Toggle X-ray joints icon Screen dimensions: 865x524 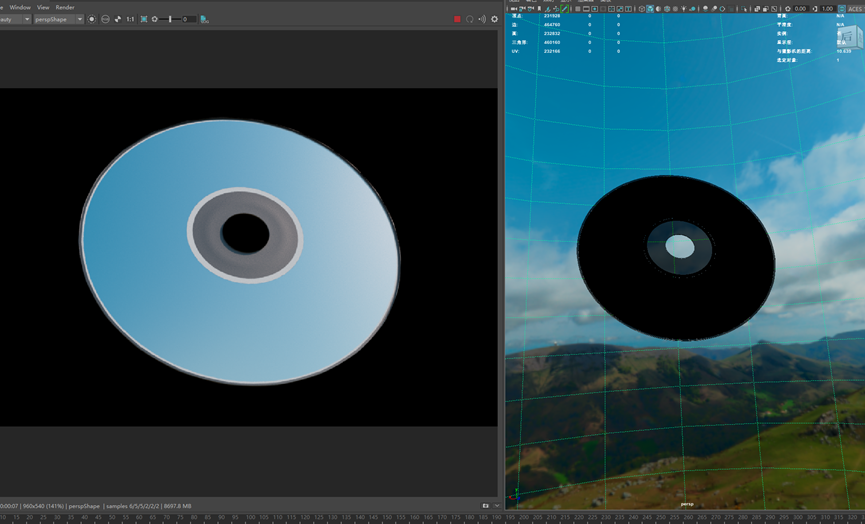774,9
